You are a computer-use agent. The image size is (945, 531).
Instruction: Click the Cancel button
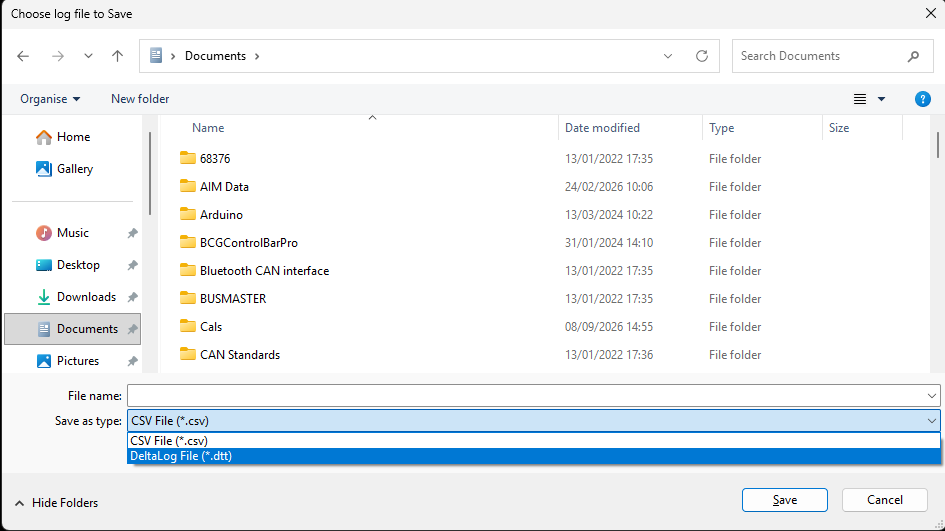(x=885, y=500)
